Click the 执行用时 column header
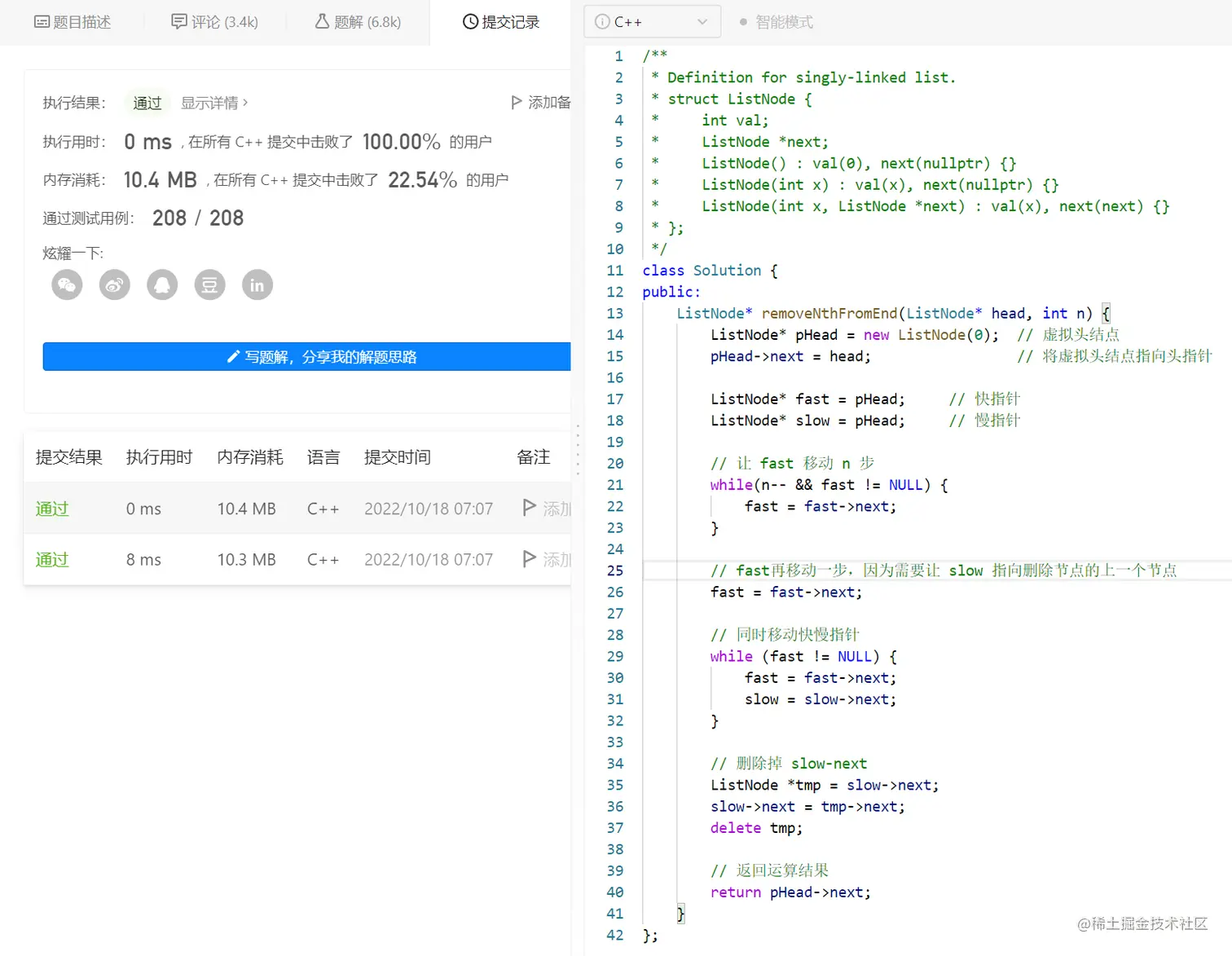The width and height of the screenshot is (1232, 956). pyautogui.click(x=160, y=457)
